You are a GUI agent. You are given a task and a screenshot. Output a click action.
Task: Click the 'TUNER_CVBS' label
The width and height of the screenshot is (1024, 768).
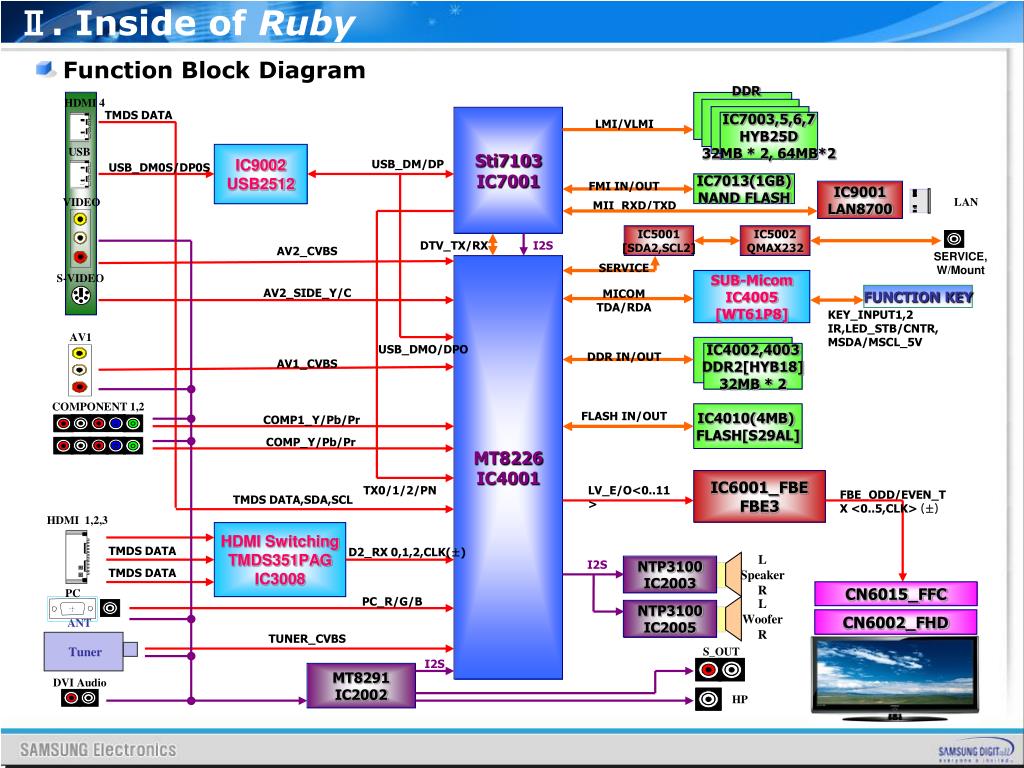pos(307,638)
